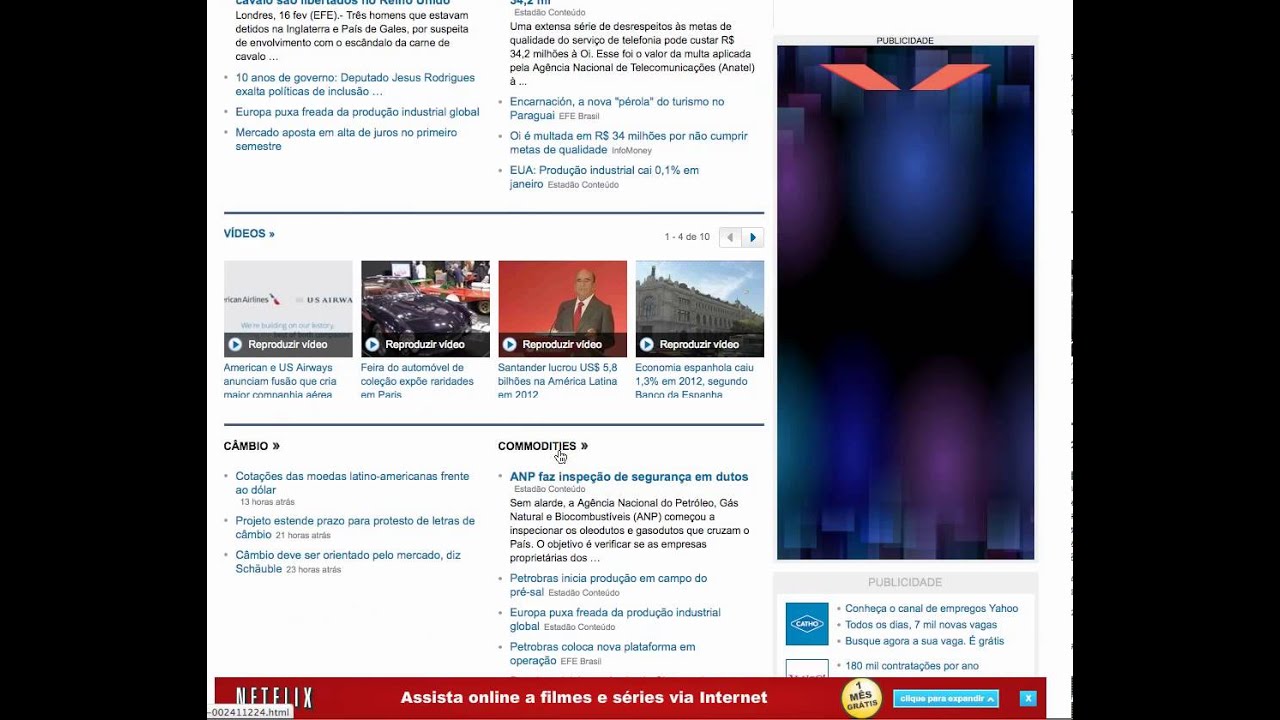Viewport: 1280px width, 720px height.
Task: Open 'Economia espanhola caiu 1,3%' caption
Action: (694, 381)
